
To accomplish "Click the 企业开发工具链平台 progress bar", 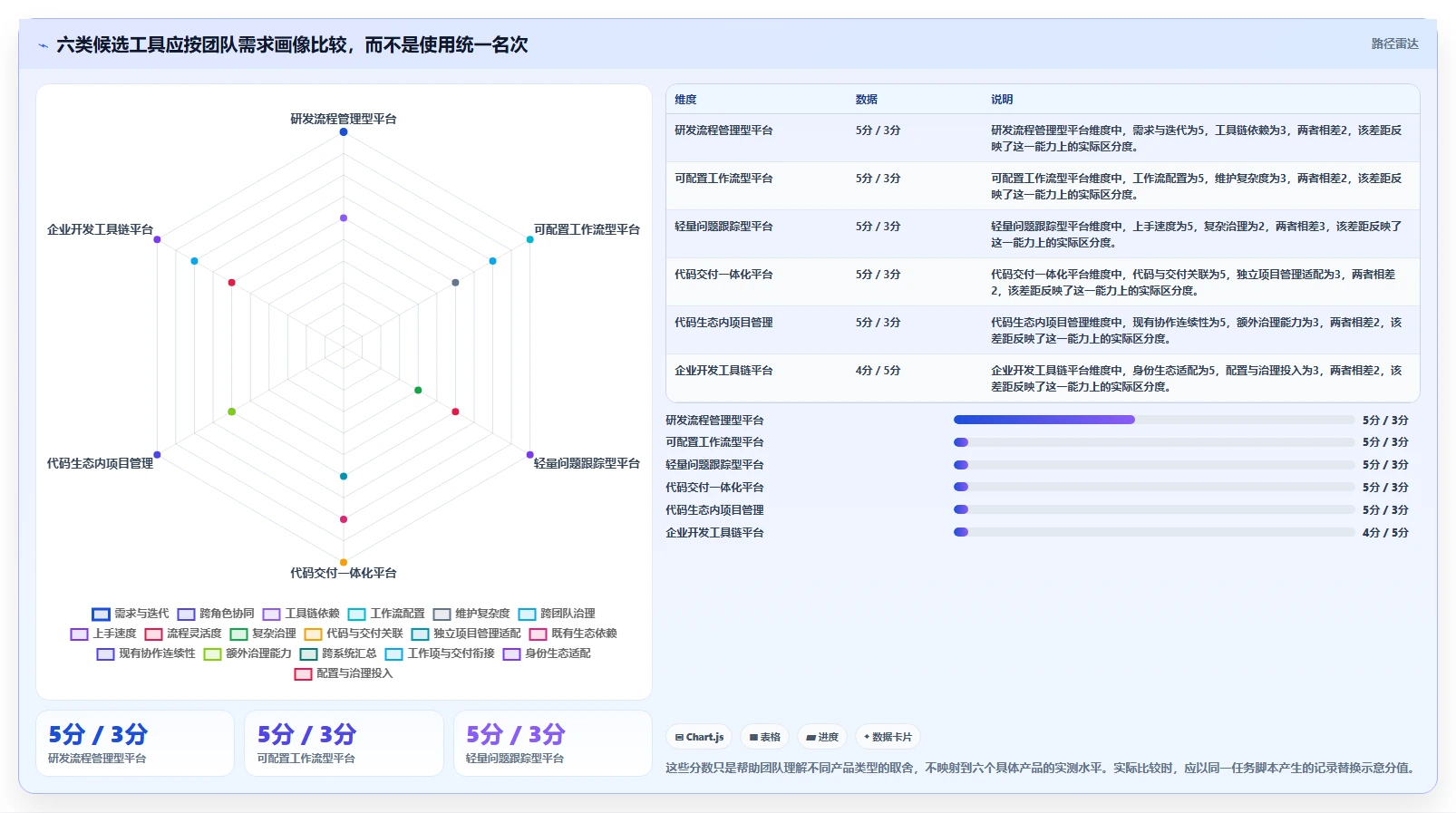I will click(x=1154, y=533).
